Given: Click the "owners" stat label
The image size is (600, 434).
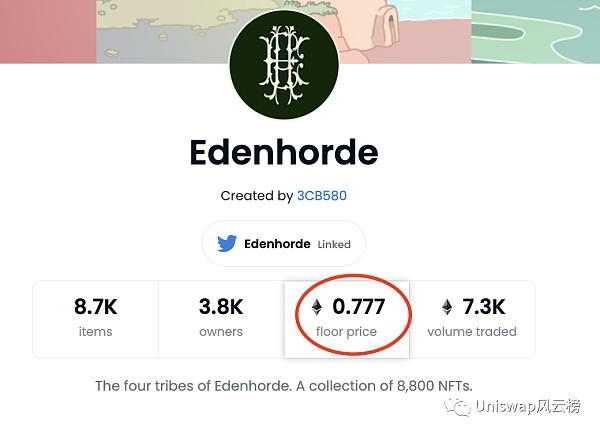Looking at the screenshot, I should click(x=221, y=331).
